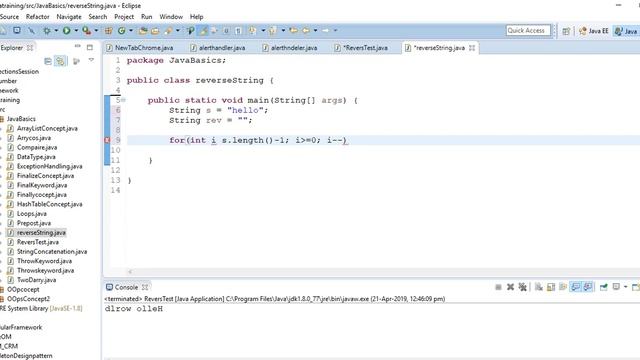Maximize the Package Explorer panel
640x360 pixels.
pyautogui.click(x=90, y=47)
